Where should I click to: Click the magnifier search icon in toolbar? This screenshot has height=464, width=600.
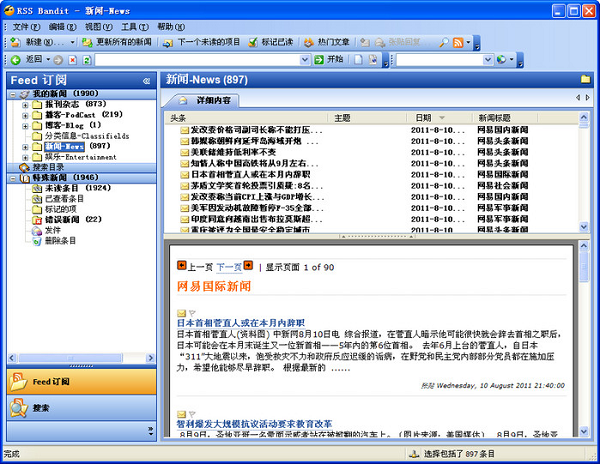[x=443, y=42]
